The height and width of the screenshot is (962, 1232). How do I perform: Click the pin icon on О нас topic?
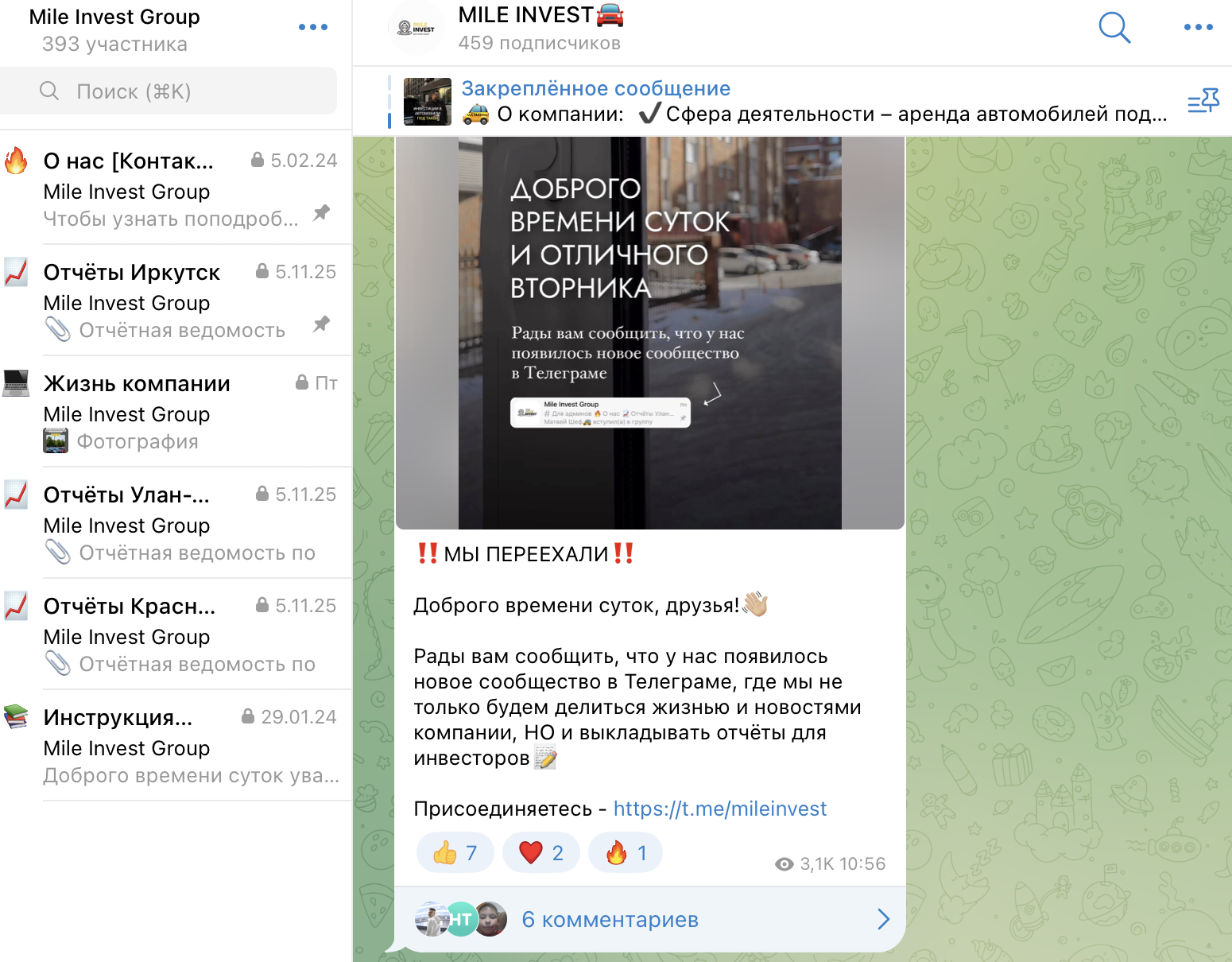coord(321,213)
